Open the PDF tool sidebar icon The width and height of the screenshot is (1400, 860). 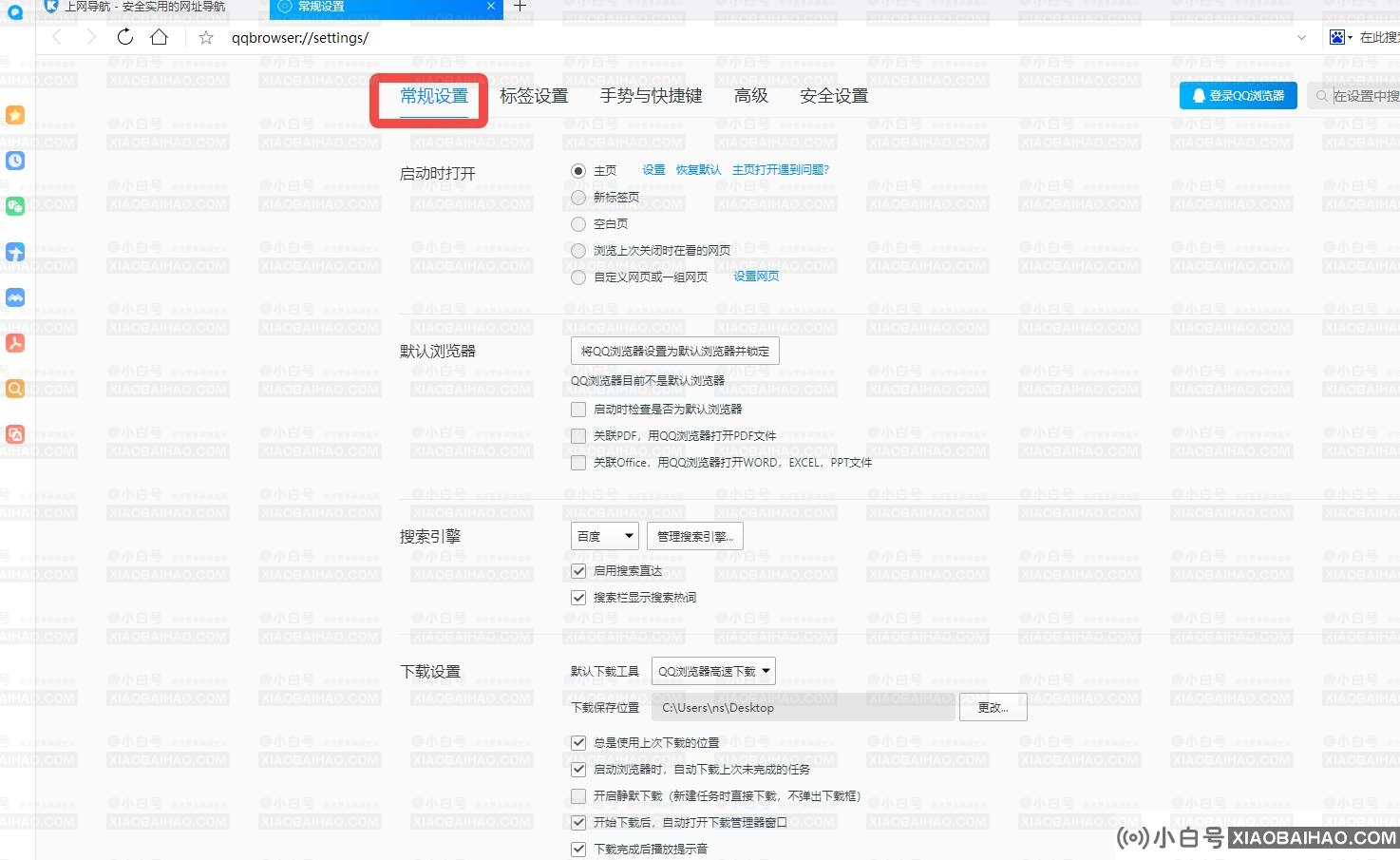15,343
